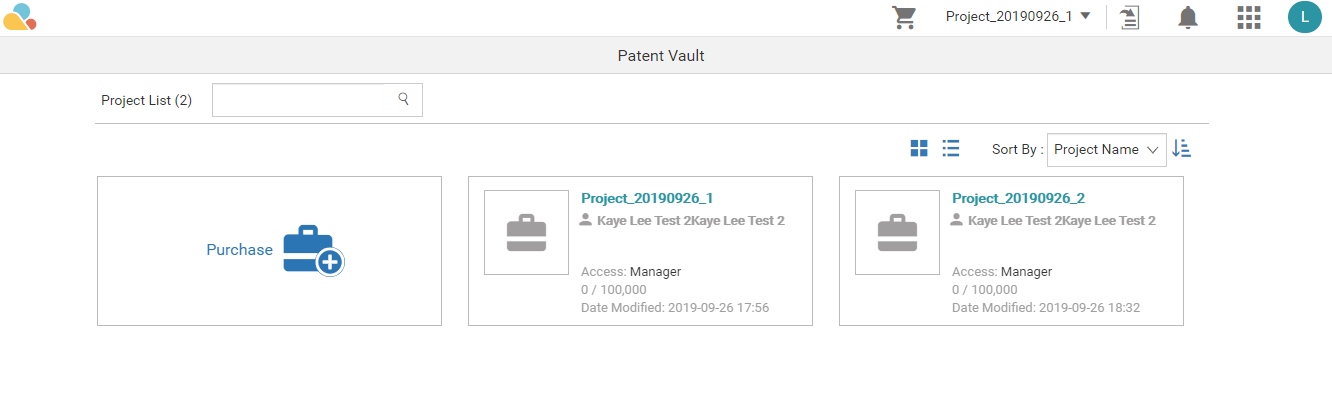This screenshot has width=1332, height=397.
Task: Open the Project_20190926_1 link
Action: 647,198
